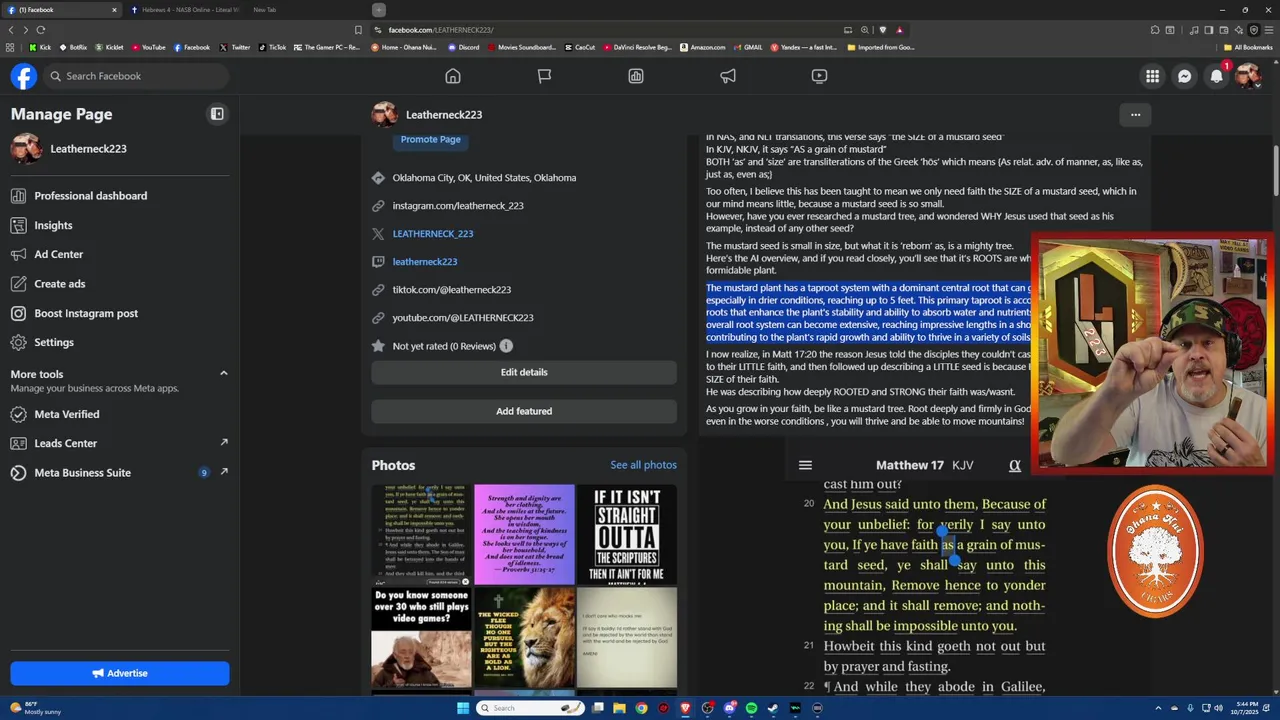Click the Add featured button
The width and height of the screenshot is (1280, 720).
click(x=524, y=411)
